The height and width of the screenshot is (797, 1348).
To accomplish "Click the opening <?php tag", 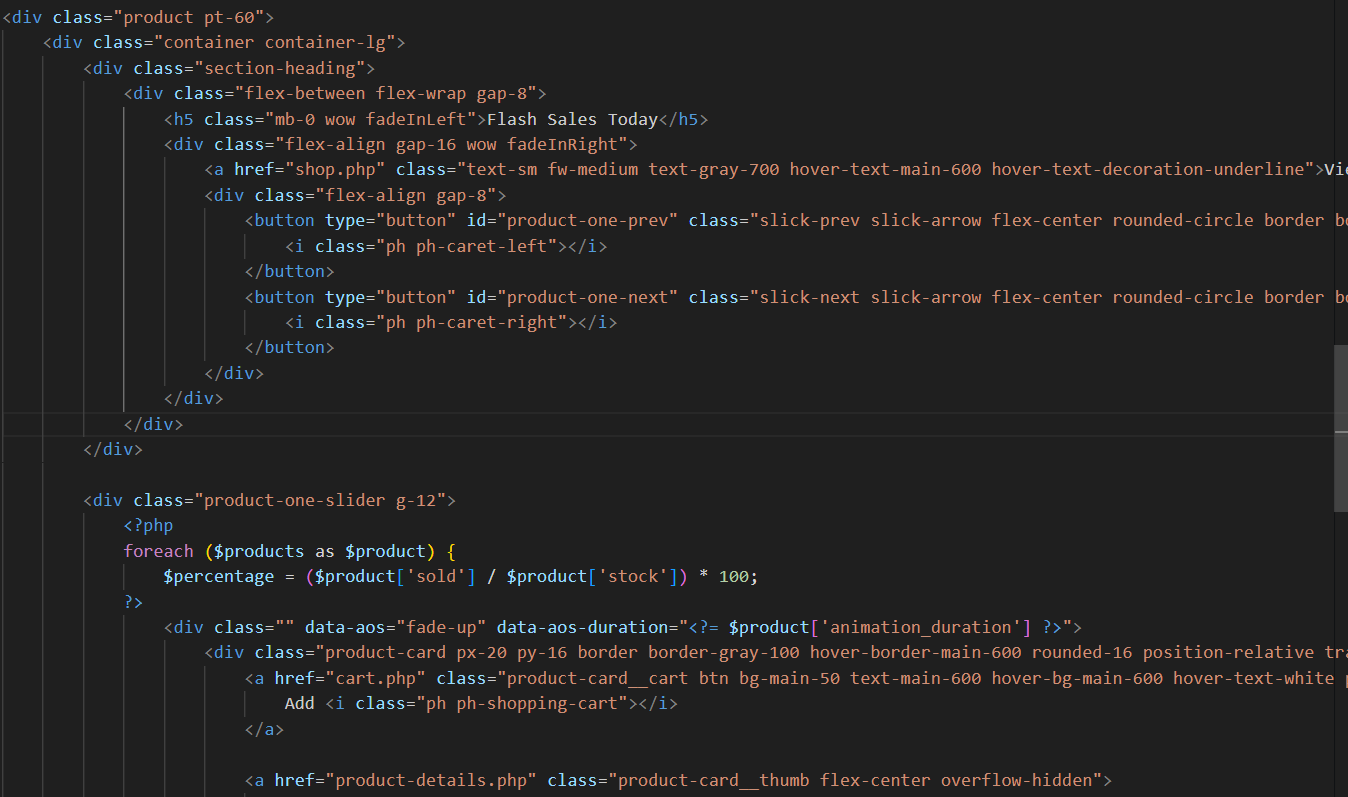I will tap(148, 524).
